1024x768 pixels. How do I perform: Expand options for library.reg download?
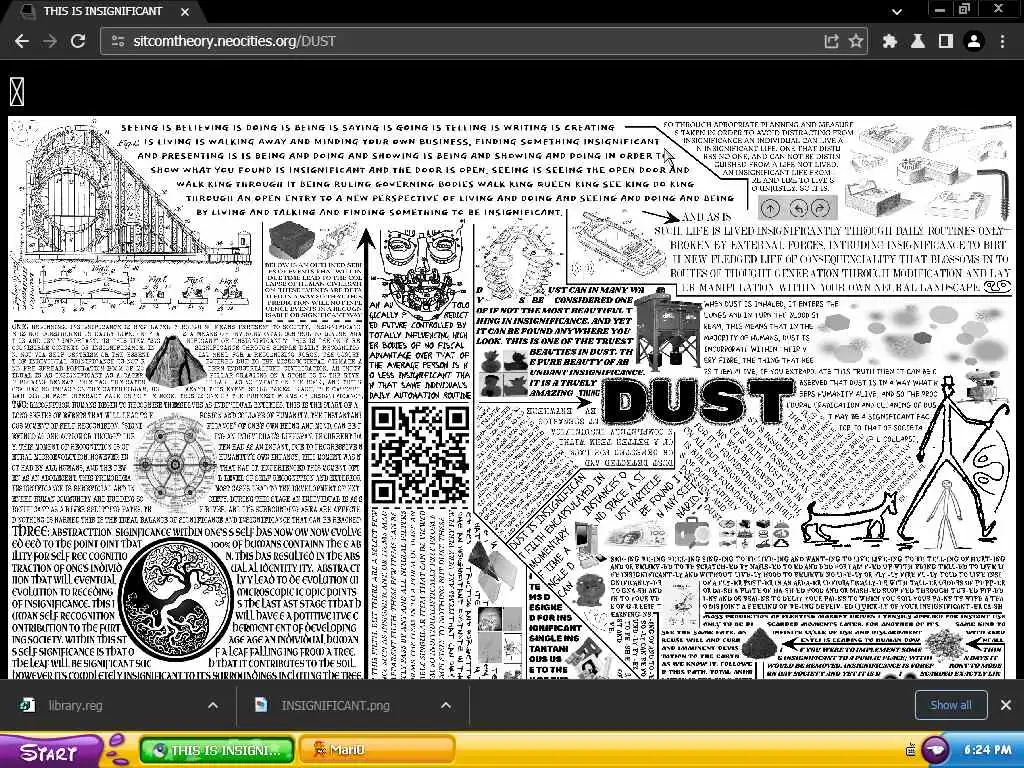[x=213, y=705]
